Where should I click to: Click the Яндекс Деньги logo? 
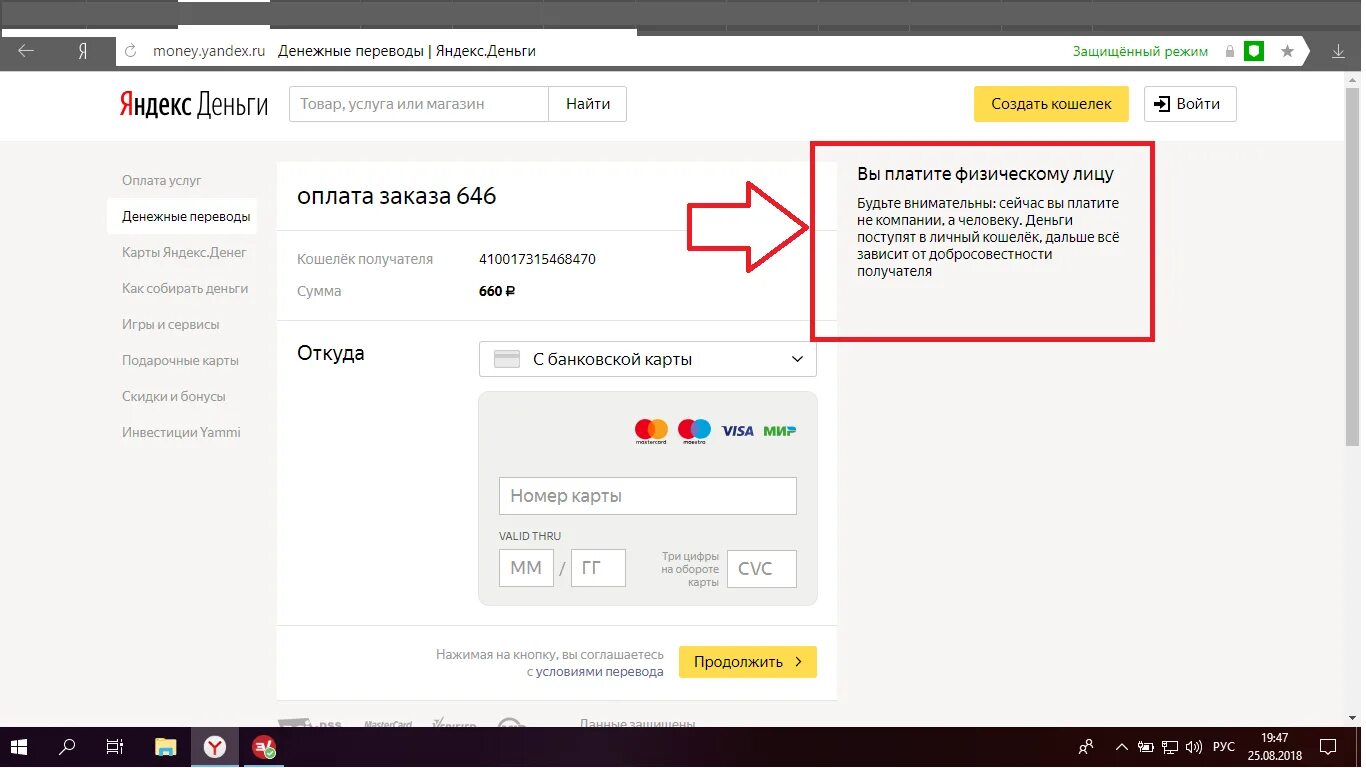[x=194, y=105]
